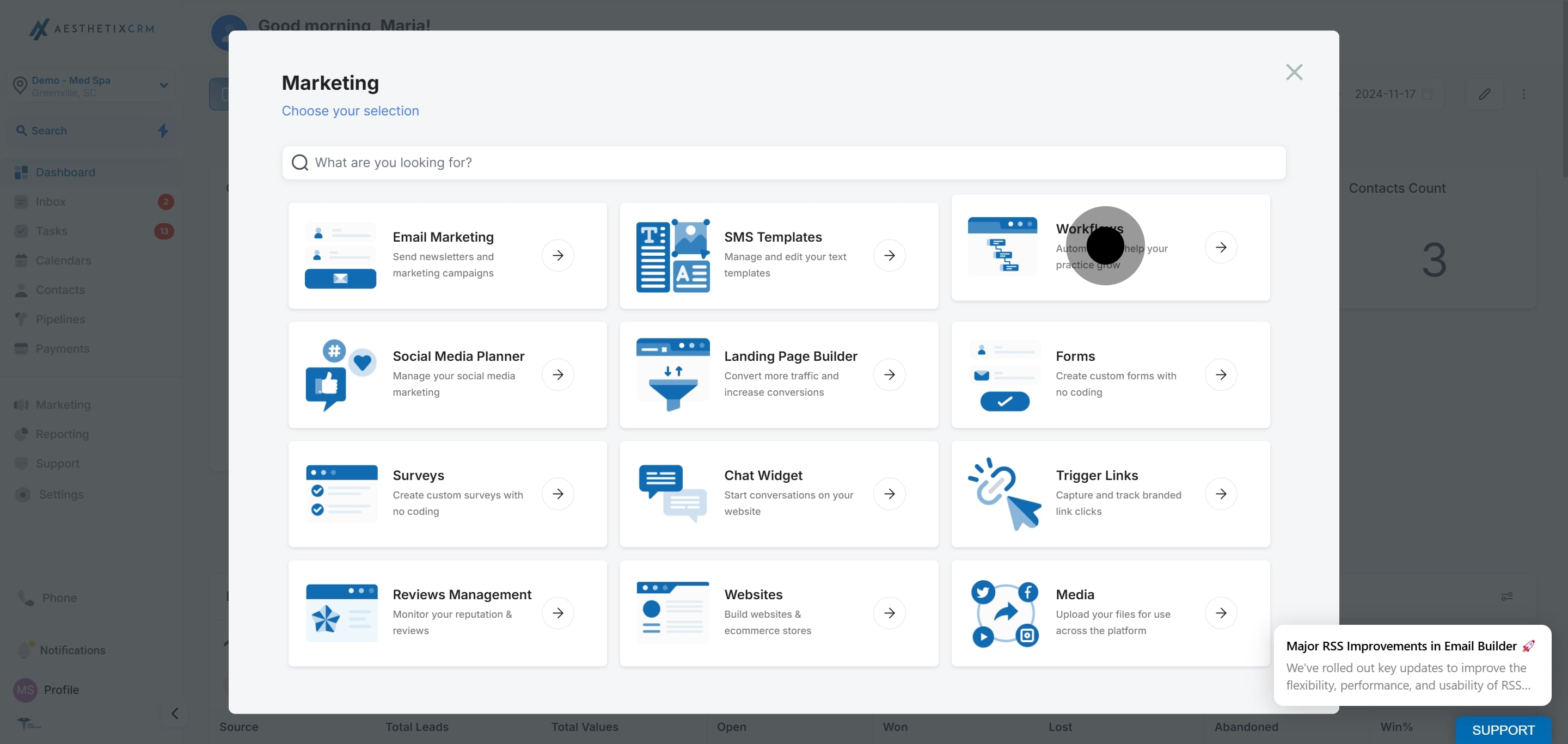The image size is (1568, 744).
Task: Click the calendar icon beside 2024-11-17
Action: [1428, 93]
